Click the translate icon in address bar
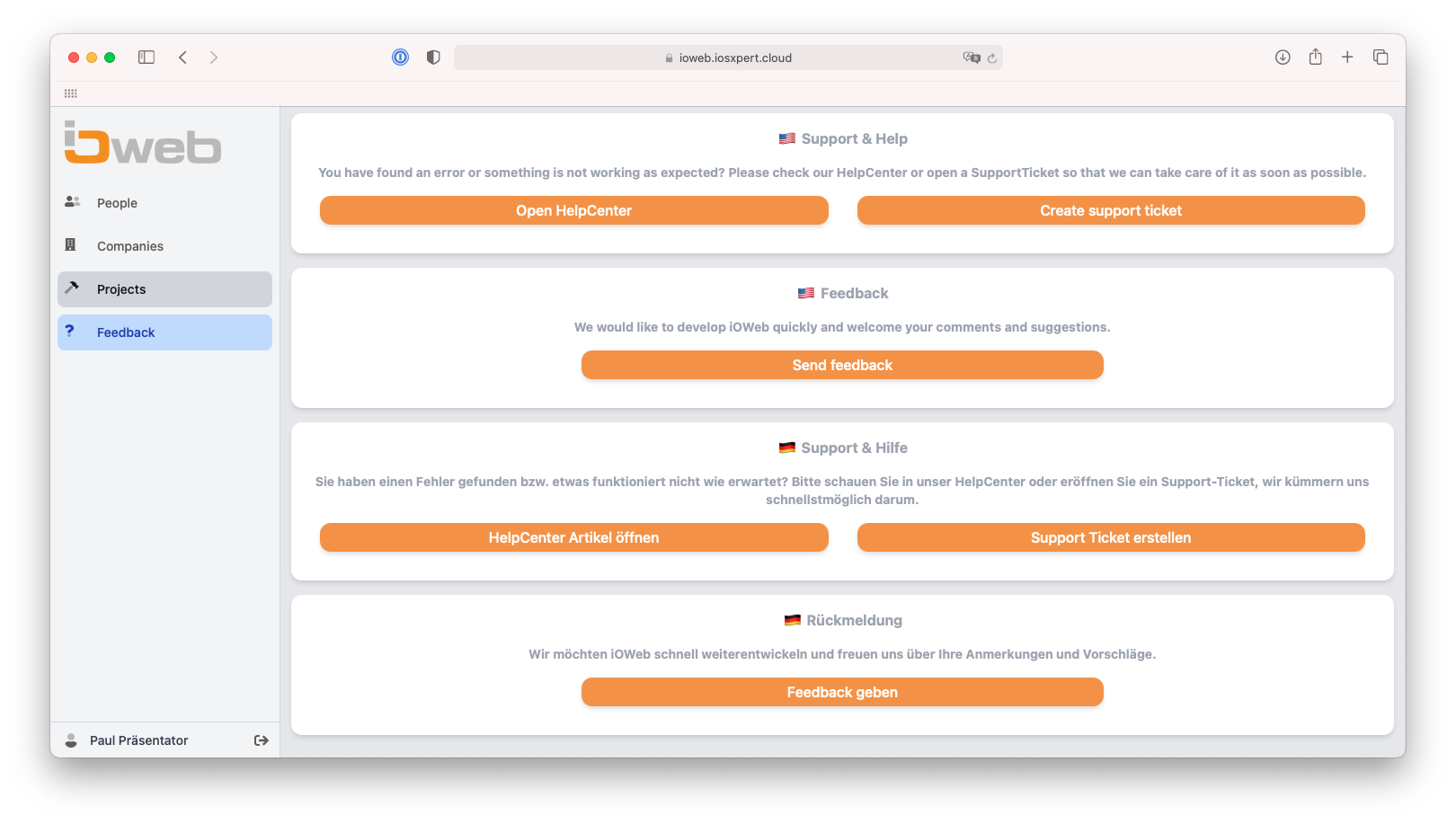Viewport: 1456px width, 824px height. point(972,58)
